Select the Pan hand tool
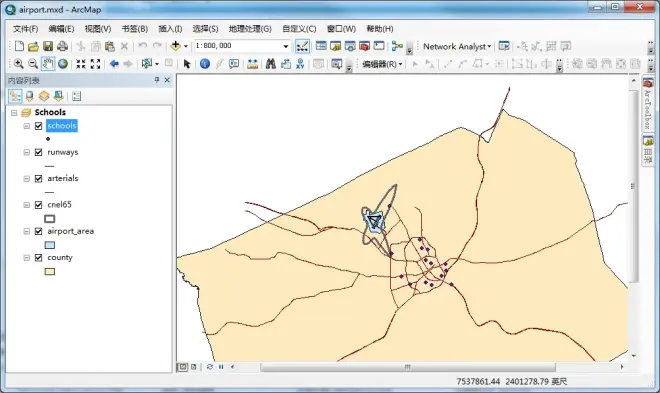This screenshot has height=393, width=660. [48, 64]
